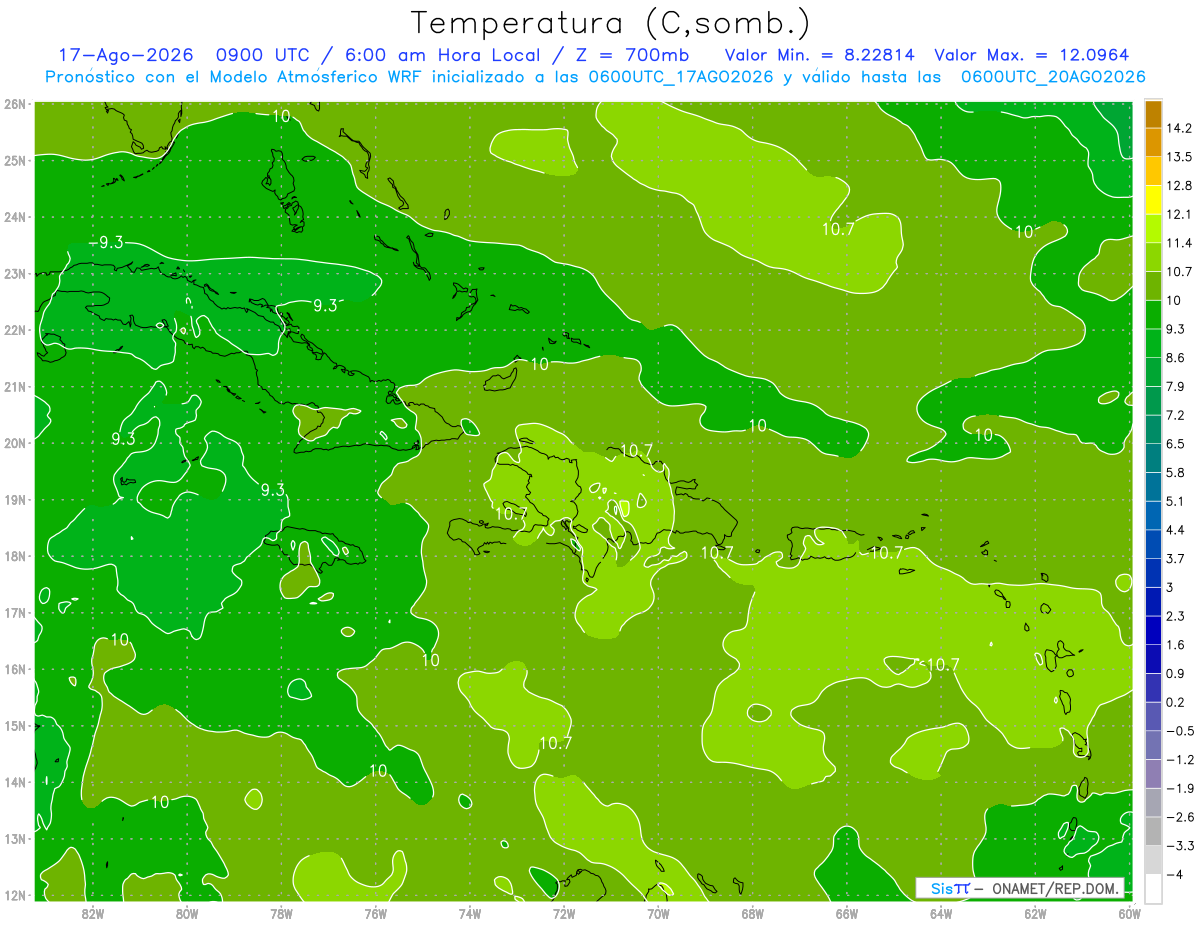Click the blue legend swatch between 3.7 and 4.4
This screenshot has width=1200, height=927.
[1153, 543]
